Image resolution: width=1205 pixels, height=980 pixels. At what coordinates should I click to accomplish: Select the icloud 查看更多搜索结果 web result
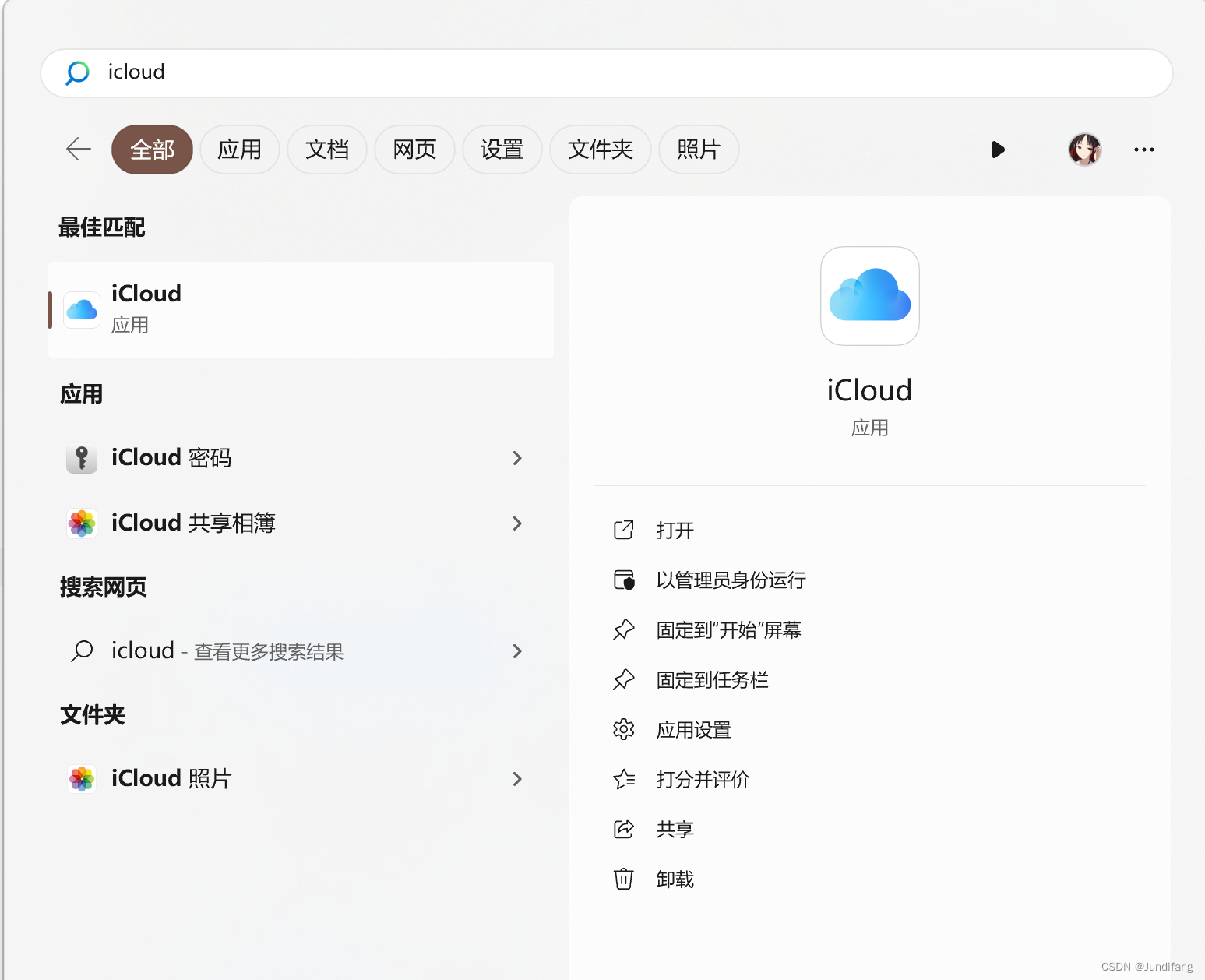click(x=301, y=651)
